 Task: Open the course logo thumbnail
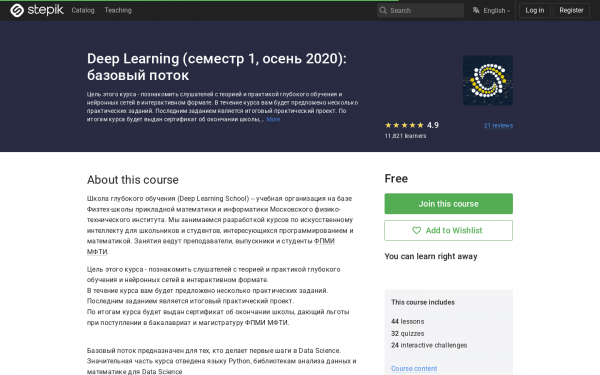[x=488, y=80]
